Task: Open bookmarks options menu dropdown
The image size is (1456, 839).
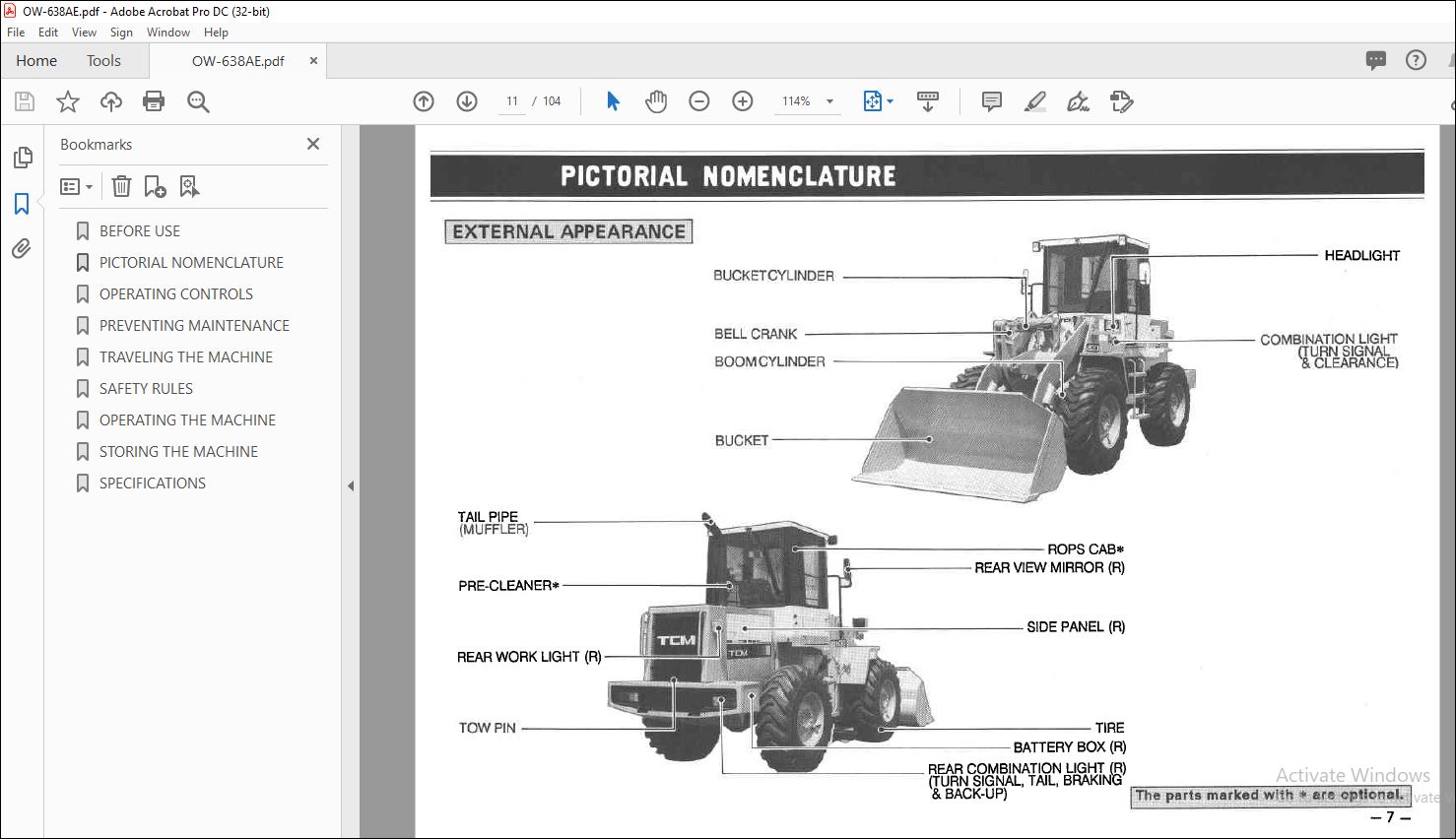Action: 76,186
